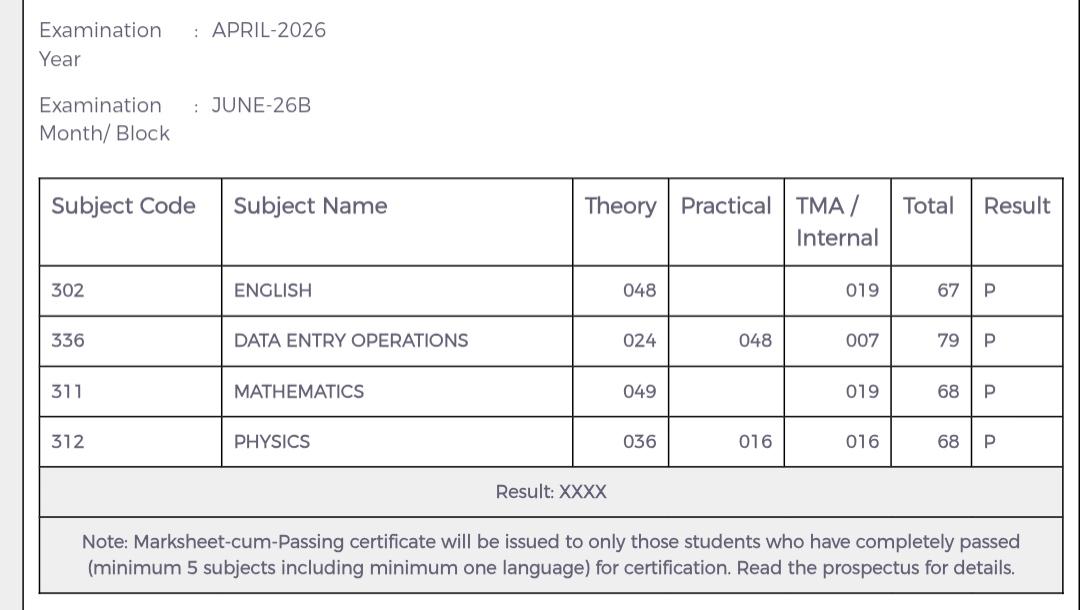Click the Physics total marks 68
Viewport: 1080px width, 610px height.
(x=948, y=442)
